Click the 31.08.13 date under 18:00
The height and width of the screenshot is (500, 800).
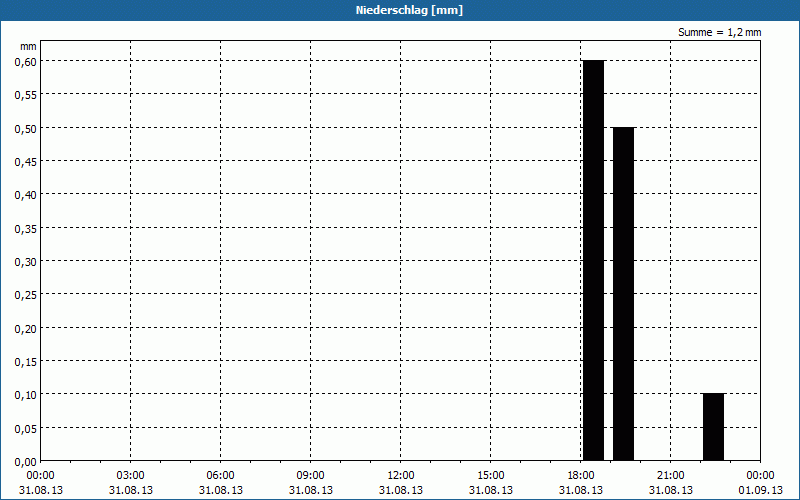click(581, 490)
